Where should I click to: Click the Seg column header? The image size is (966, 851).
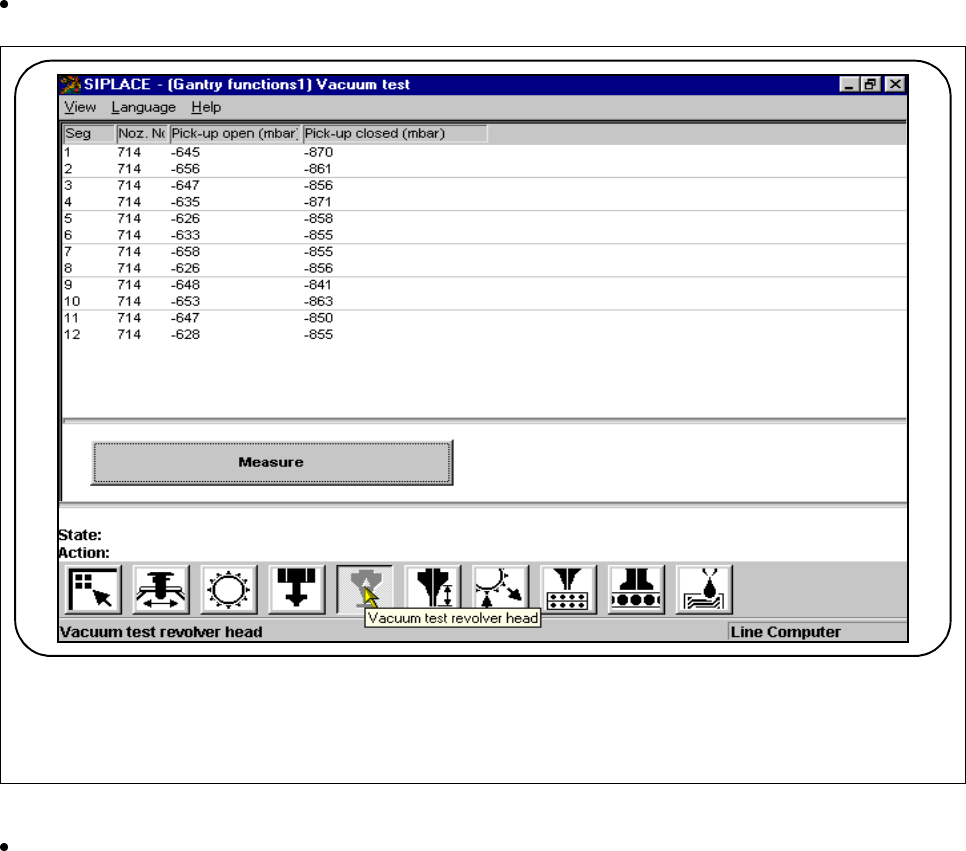point(89,134)
